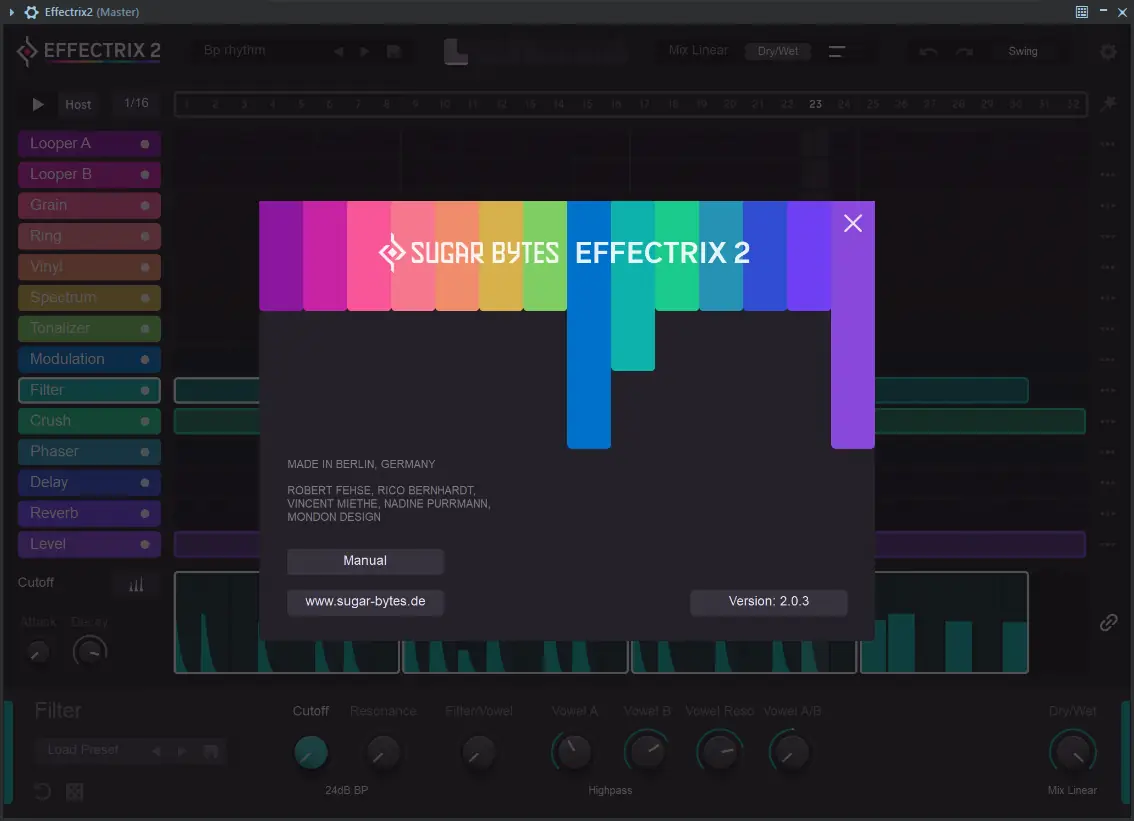Click the Version: 2.0.3 button
This screenshot has width=1134, height=821.
pyautogui.click(x=769, y=601)
